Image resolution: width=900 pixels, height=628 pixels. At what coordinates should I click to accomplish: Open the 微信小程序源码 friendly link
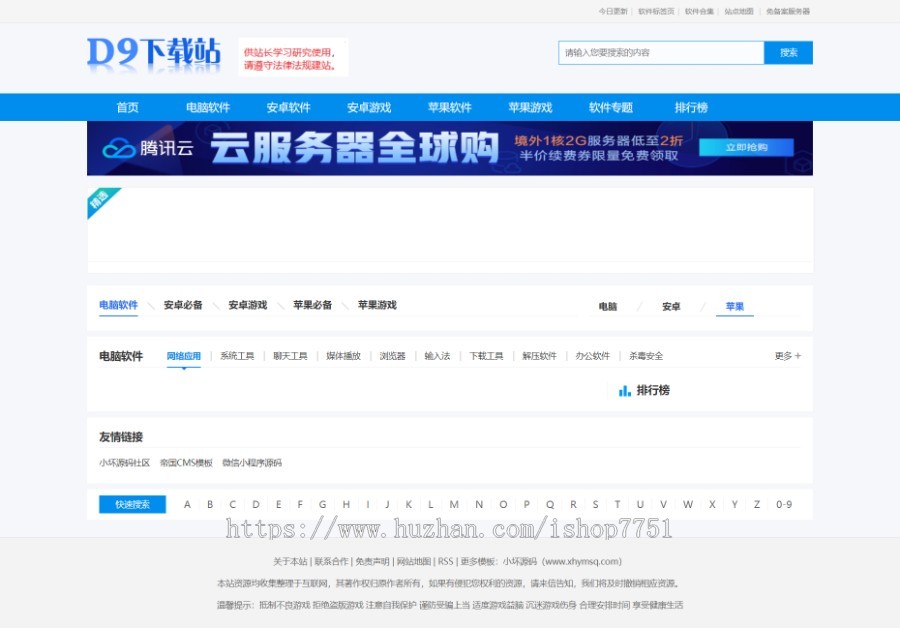pos(252,463)
